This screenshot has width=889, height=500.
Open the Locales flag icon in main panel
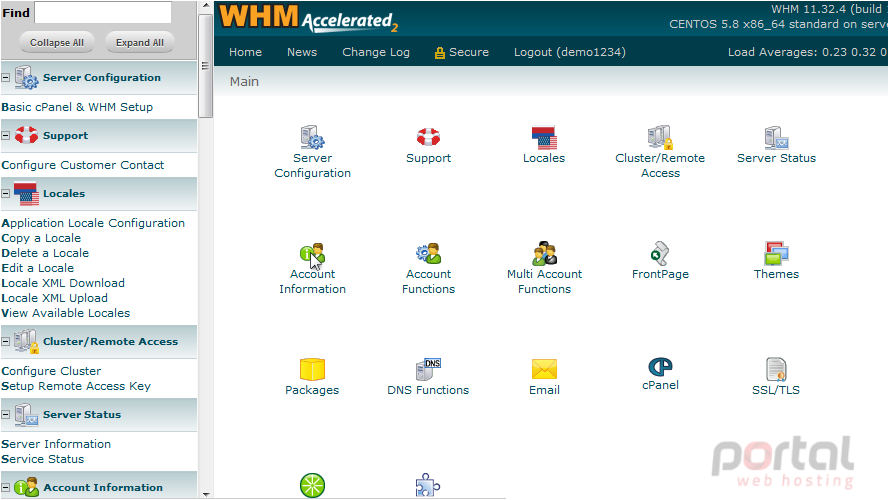tap(544, 137)
